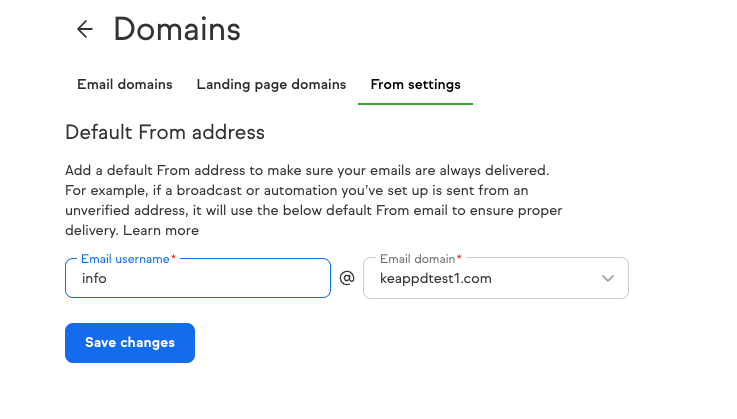737x419 pixels.
Task: Open the Email domain combo box
Action: click(x=496, y=278)
